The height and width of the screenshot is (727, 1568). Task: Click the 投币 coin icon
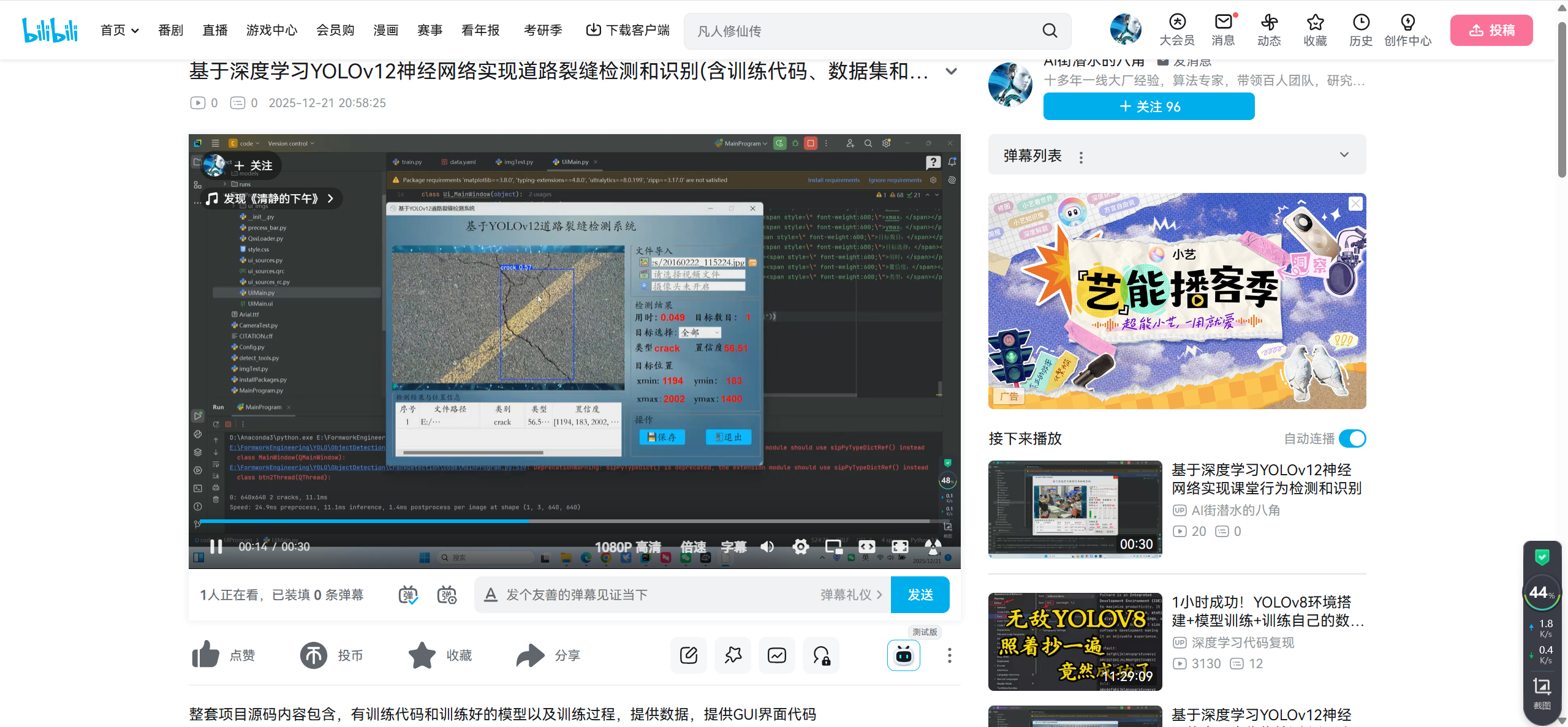click(x=314, y=655)
